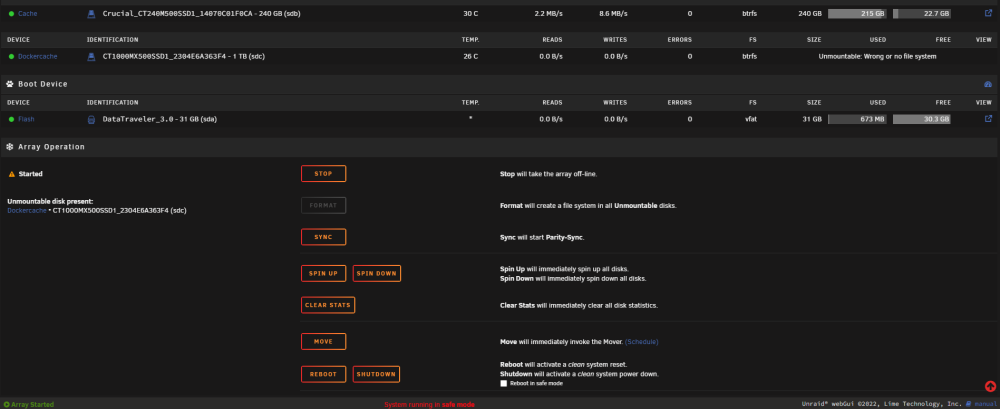Click Array Operation section header text

pyautogui.click(x=51, y=147)
